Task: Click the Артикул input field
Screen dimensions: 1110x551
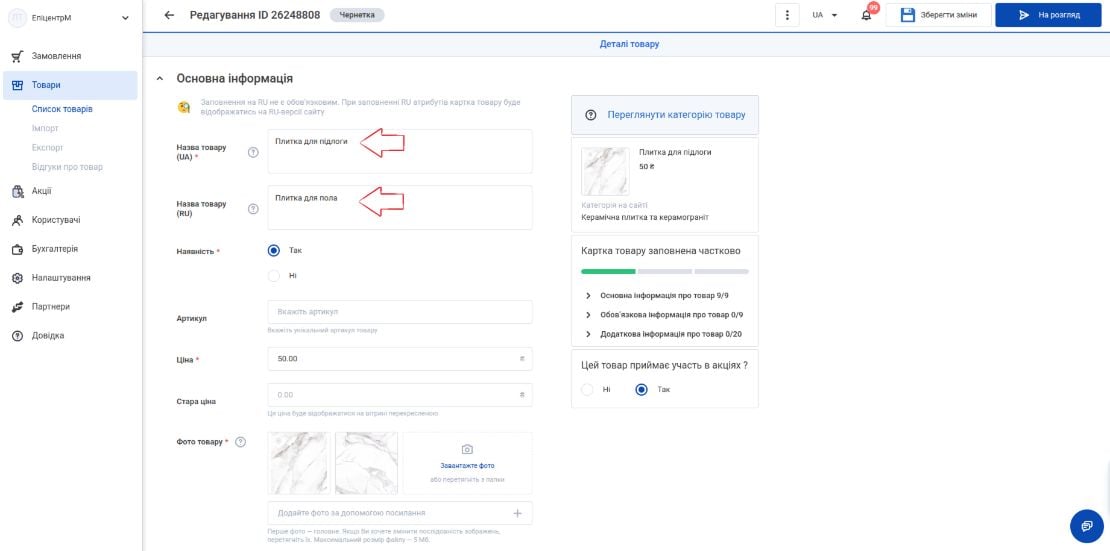Action: coord(400,312)
